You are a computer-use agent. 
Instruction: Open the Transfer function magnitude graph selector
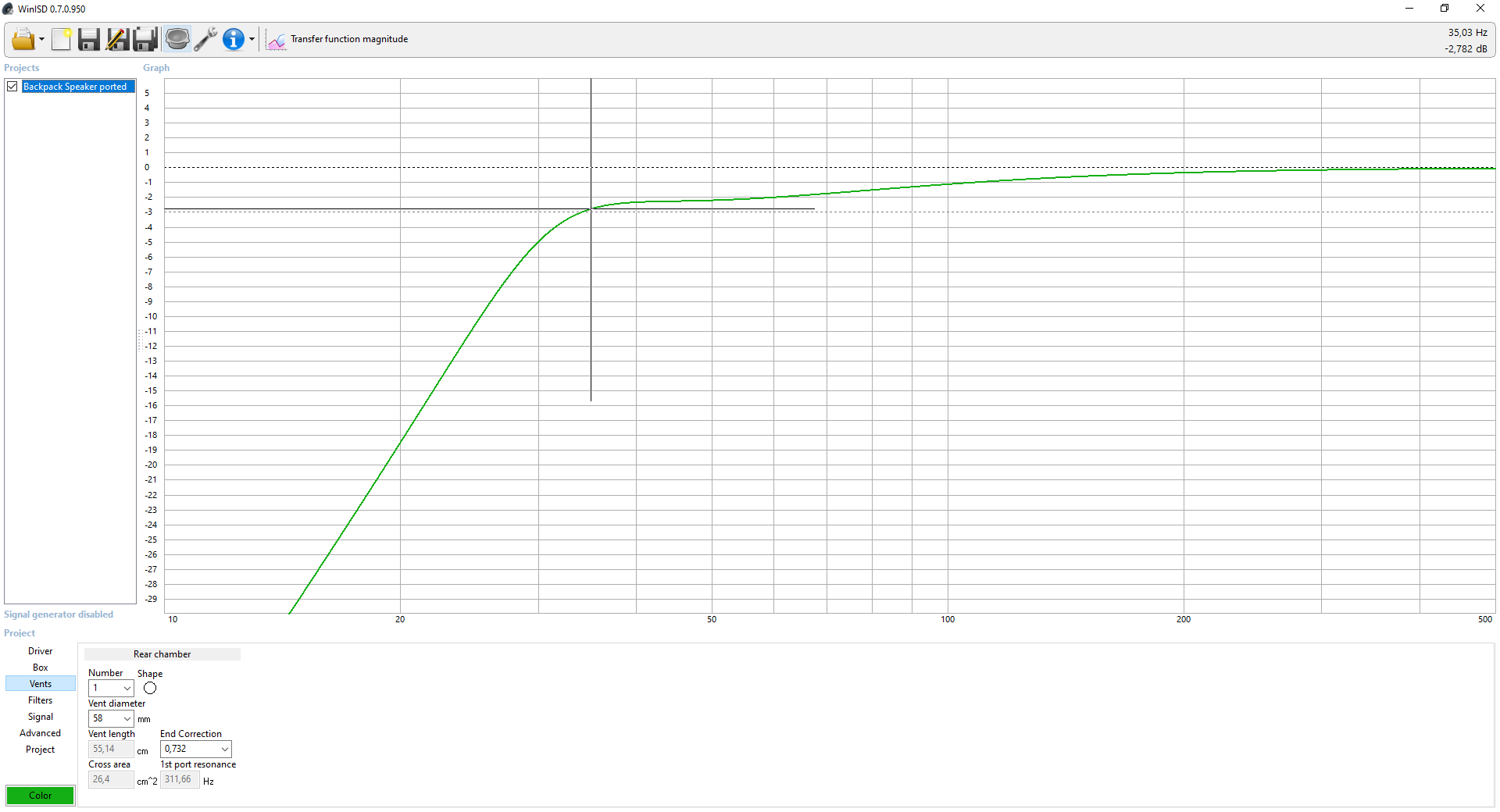[337, 39]
